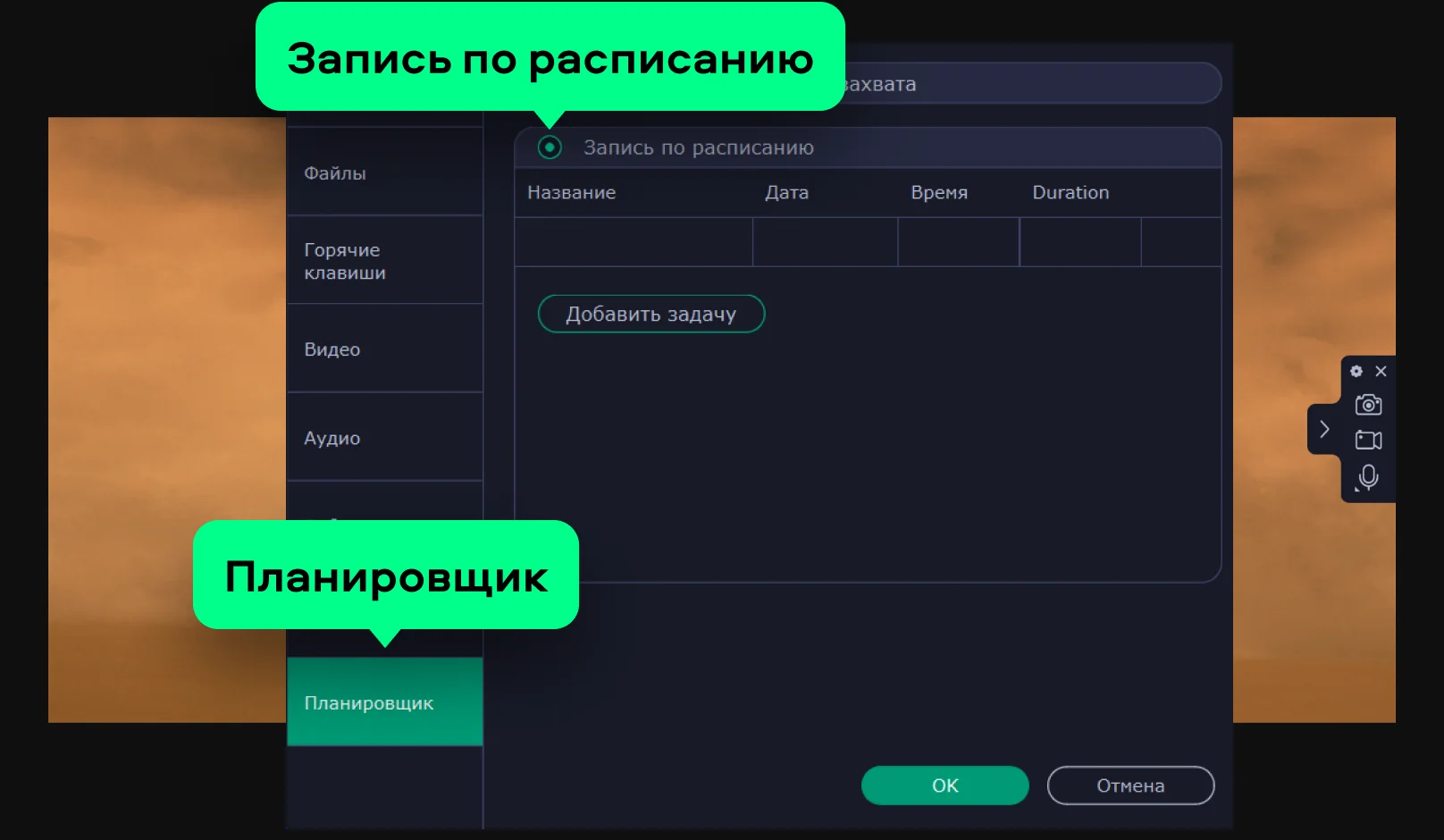This screenshot has height=840, width=1444.
Task: Select the Видео settings tab
Action: tap(385, 349)
